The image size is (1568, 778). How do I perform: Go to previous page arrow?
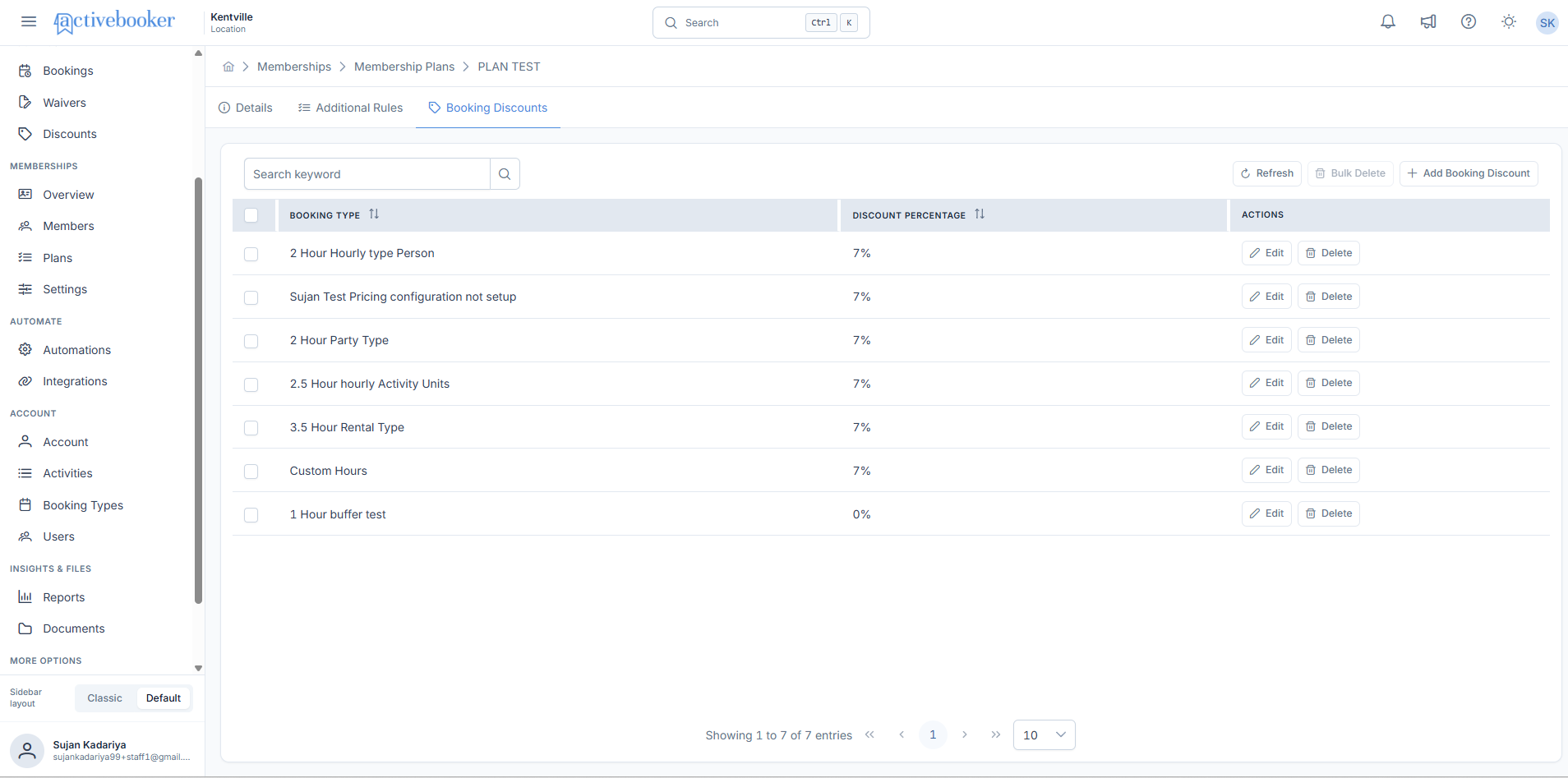coord(902,734)
